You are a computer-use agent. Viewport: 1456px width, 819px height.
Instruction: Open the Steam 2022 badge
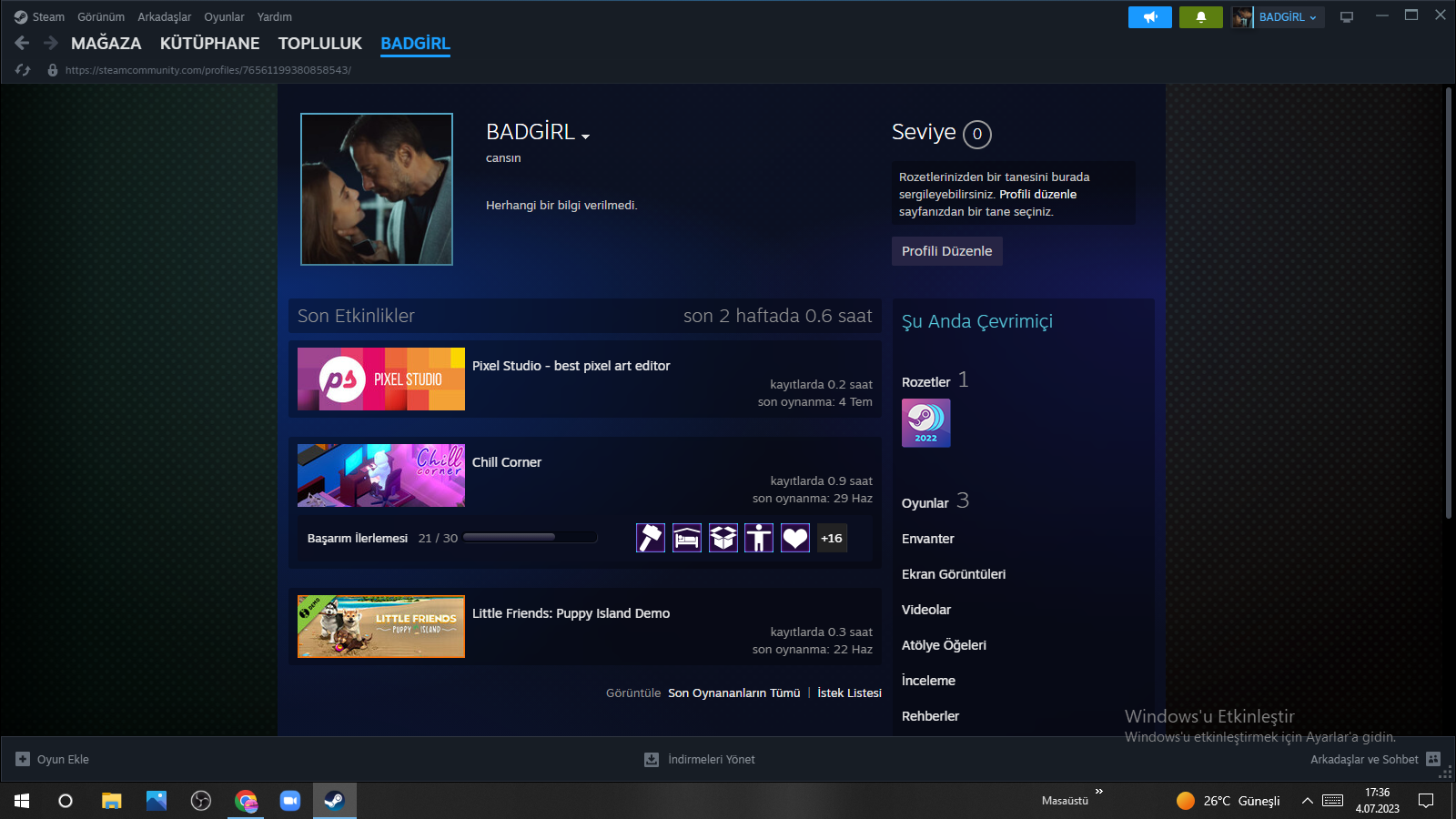(x=926, y=423)
